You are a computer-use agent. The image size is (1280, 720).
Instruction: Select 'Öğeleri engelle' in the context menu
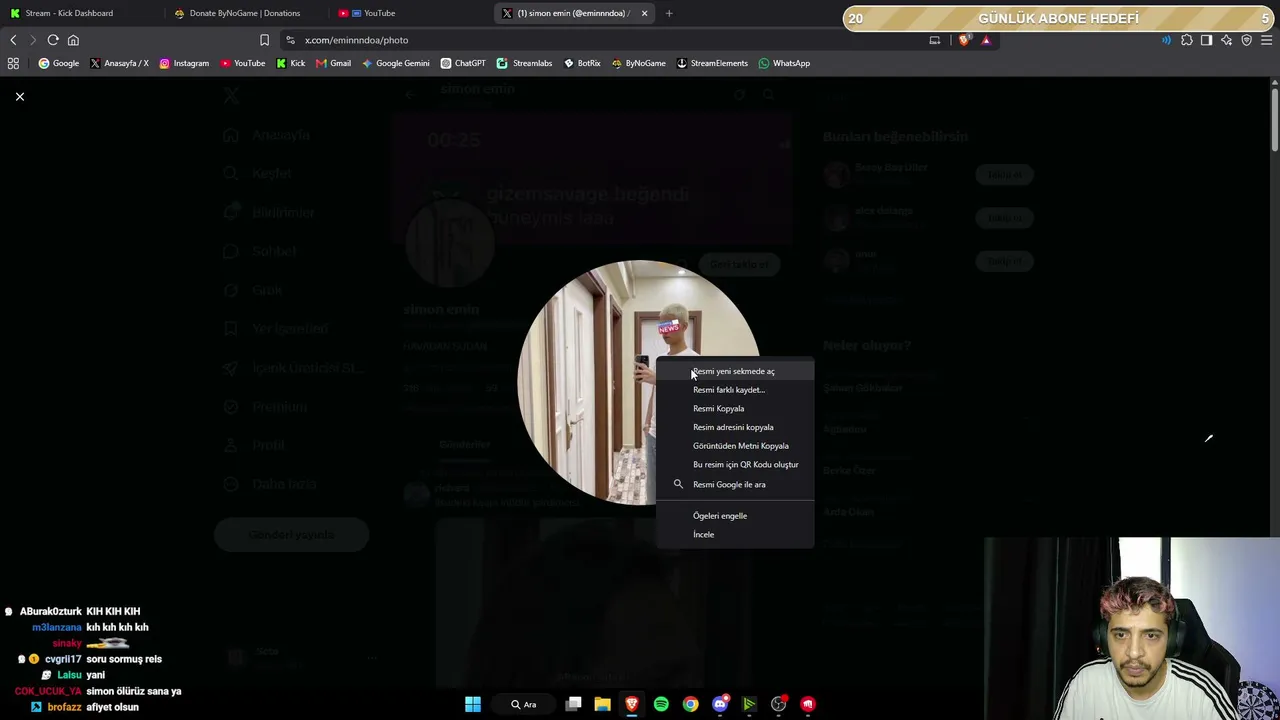pos(735,516)
